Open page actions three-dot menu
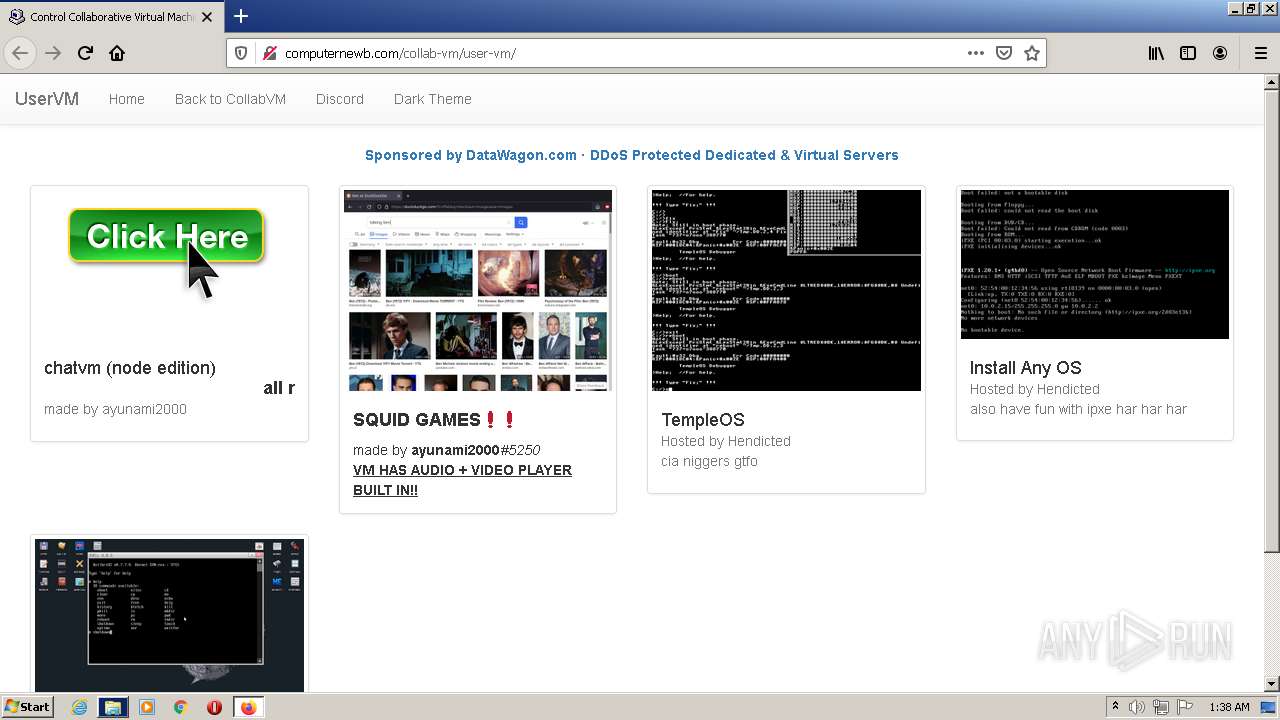This screenshot has width=1280, height=720. tap(976, 53)
